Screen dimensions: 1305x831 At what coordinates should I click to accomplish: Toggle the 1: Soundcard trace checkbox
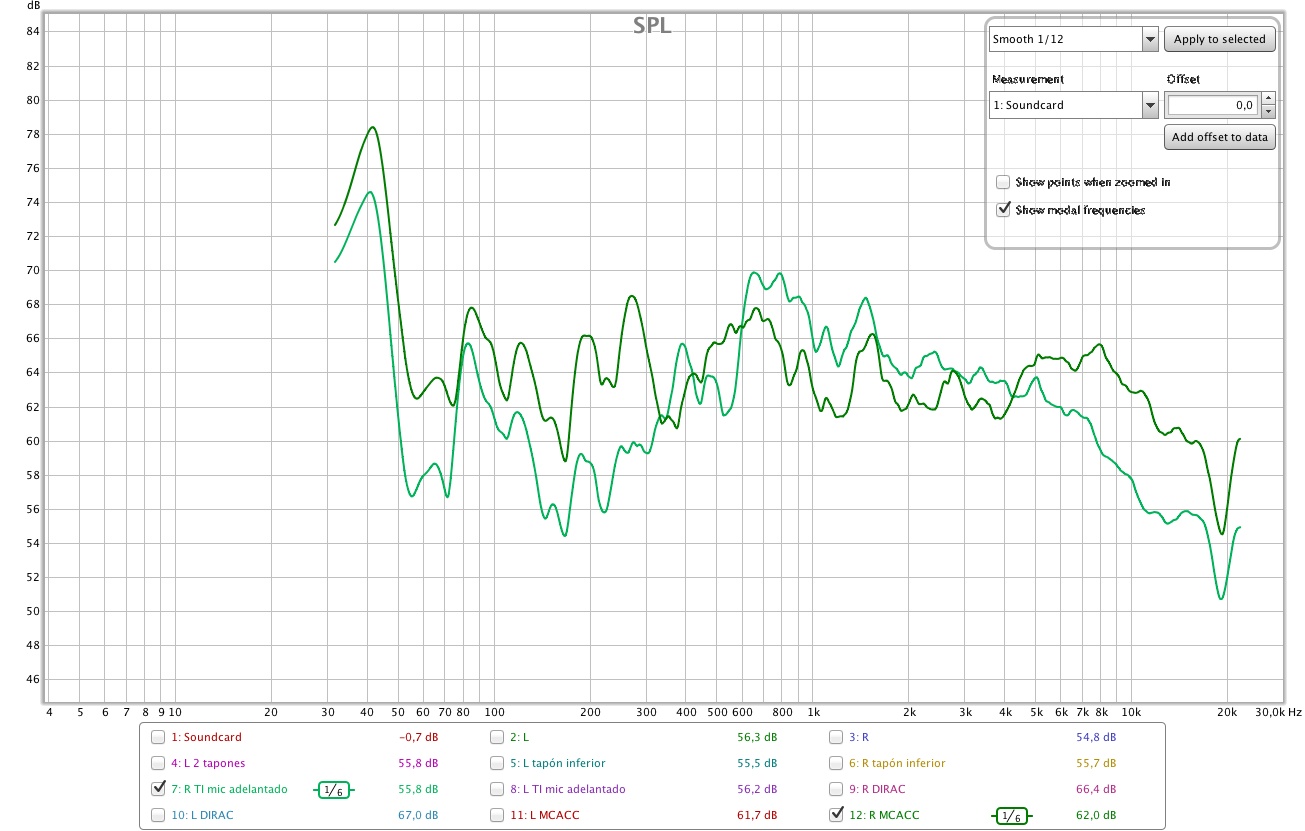(x=158, y=737)
